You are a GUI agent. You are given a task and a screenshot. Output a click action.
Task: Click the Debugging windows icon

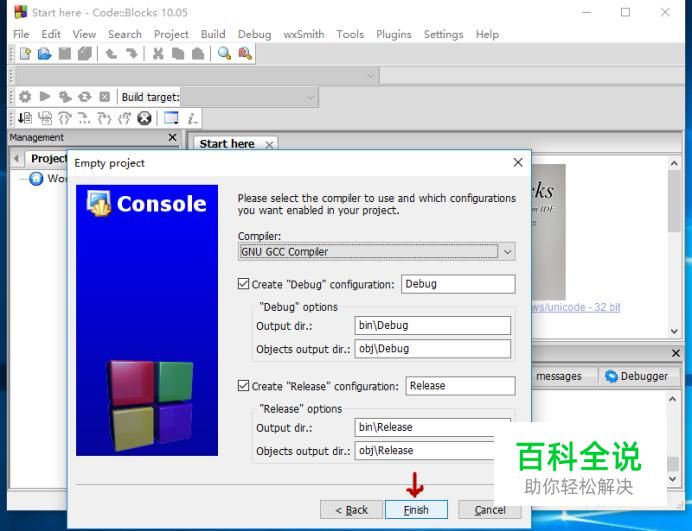pyautogui.click(x=171, y=118)
